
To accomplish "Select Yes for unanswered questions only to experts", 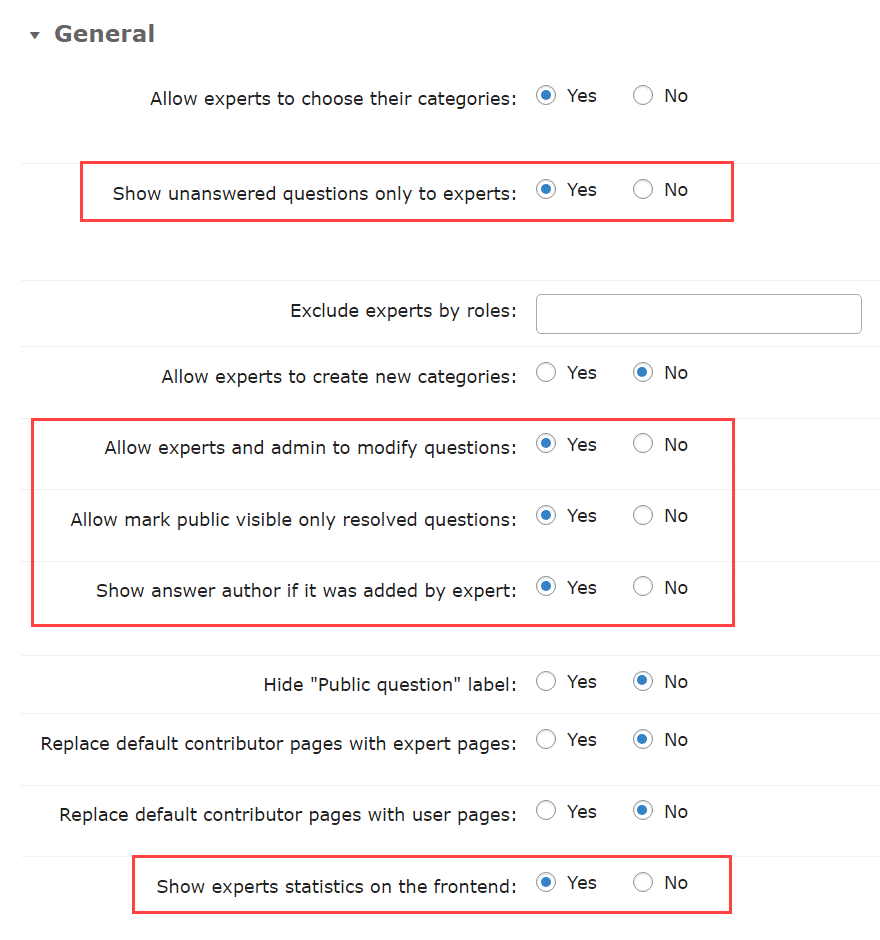I will point(546,189).
